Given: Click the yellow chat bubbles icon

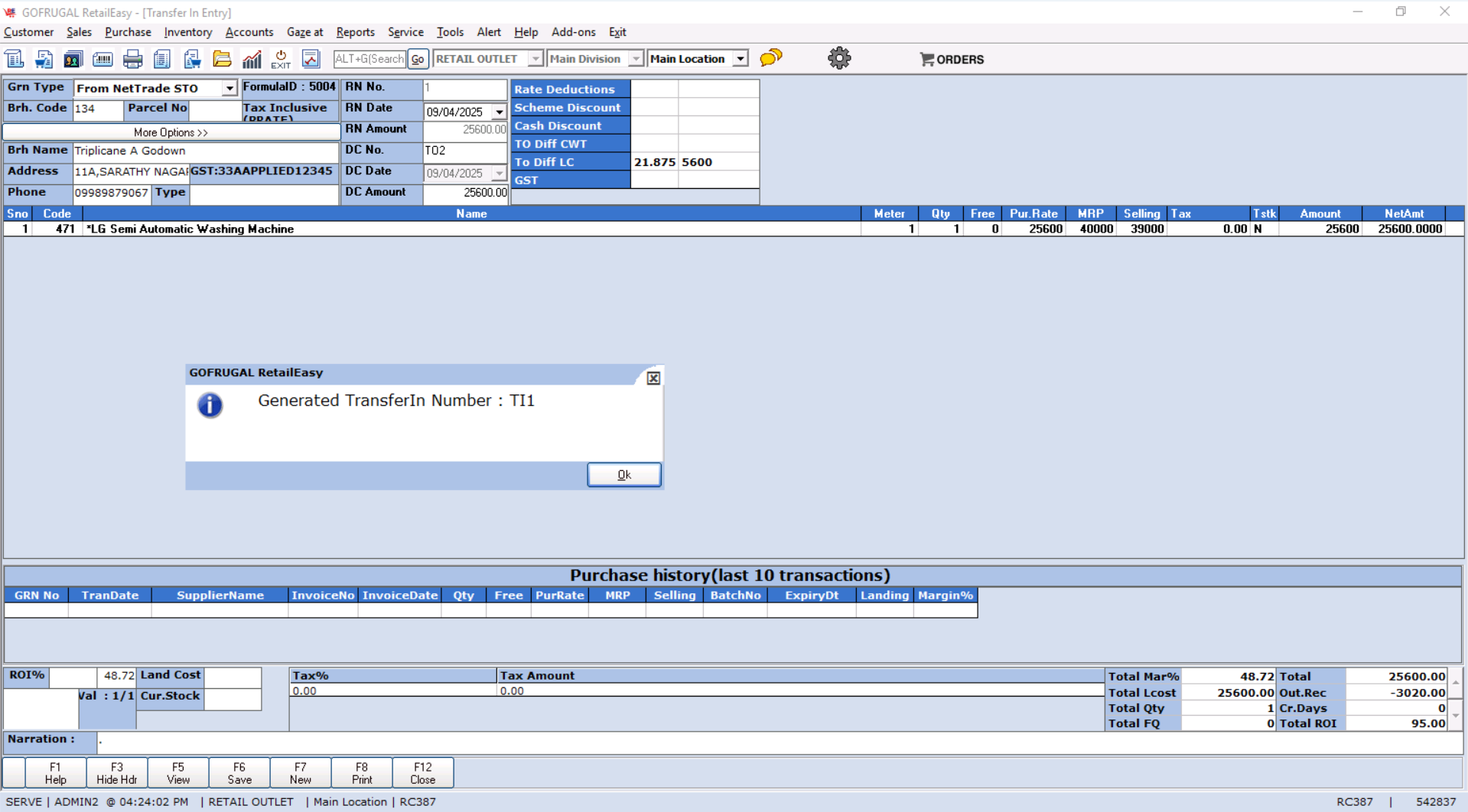Looking at the screenshot, I should (x=771, y=58).
